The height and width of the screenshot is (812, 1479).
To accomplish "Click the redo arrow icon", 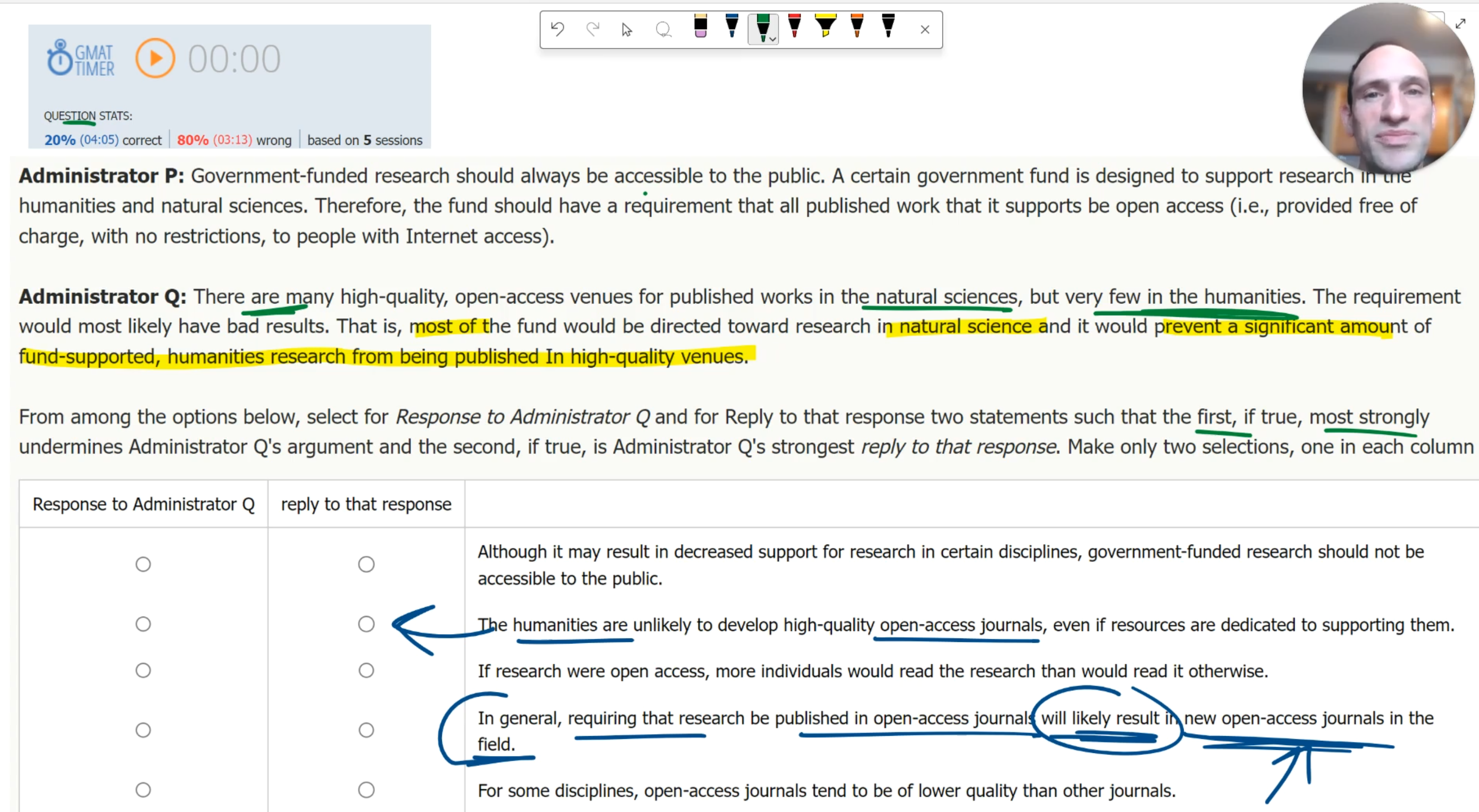I will 593,29.
